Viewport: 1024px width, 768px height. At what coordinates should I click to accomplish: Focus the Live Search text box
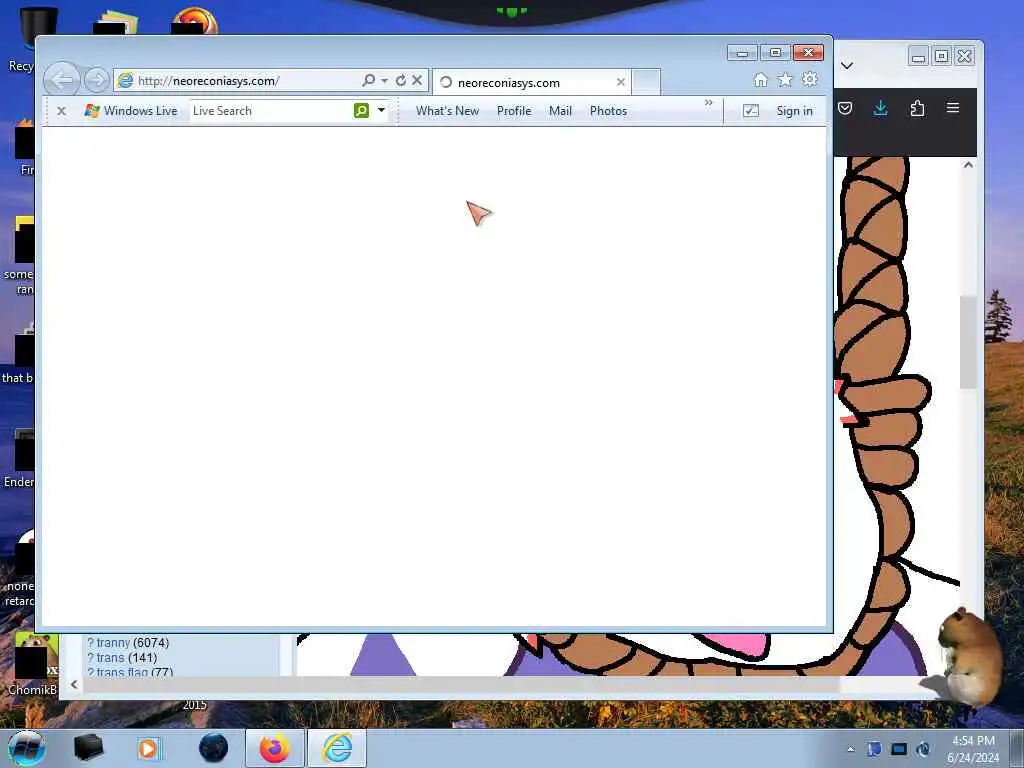coord(271,111)
